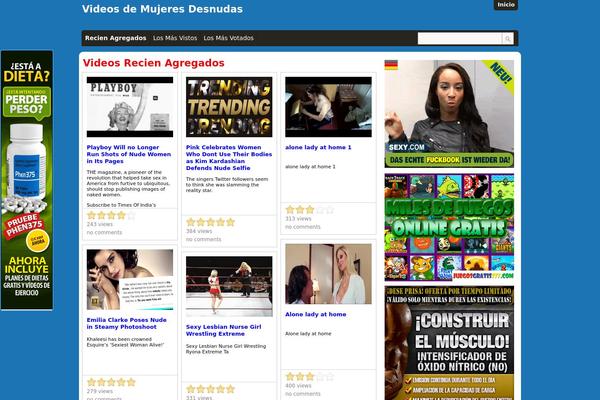Click the Construir el Músculo ad
The image size is (600, 400).
(449, 343)
